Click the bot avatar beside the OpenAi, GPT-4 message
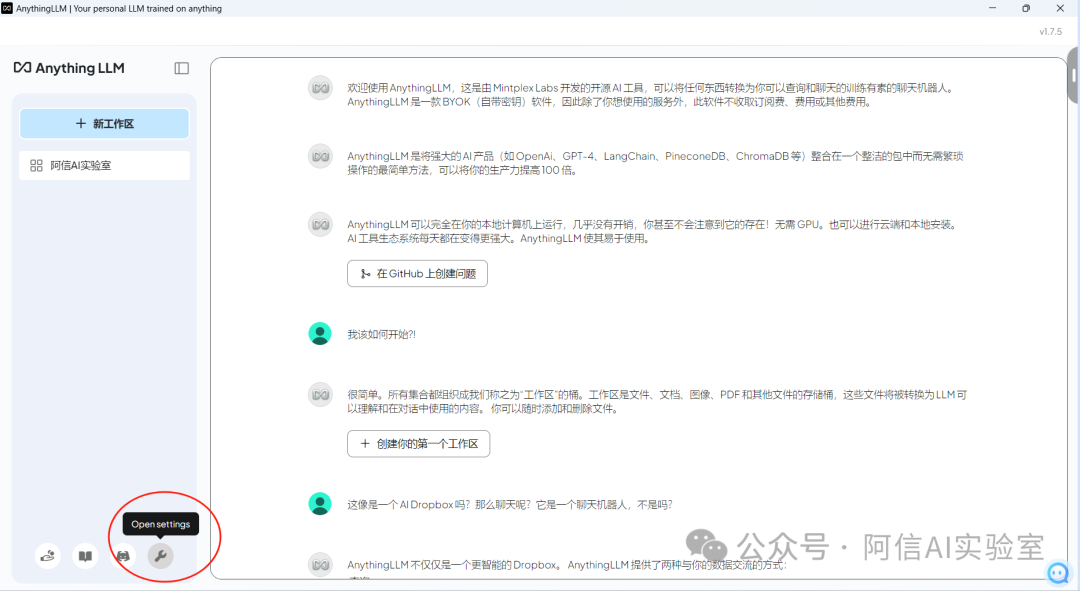This screenshot has height=591, width=1080. (320, 156)
